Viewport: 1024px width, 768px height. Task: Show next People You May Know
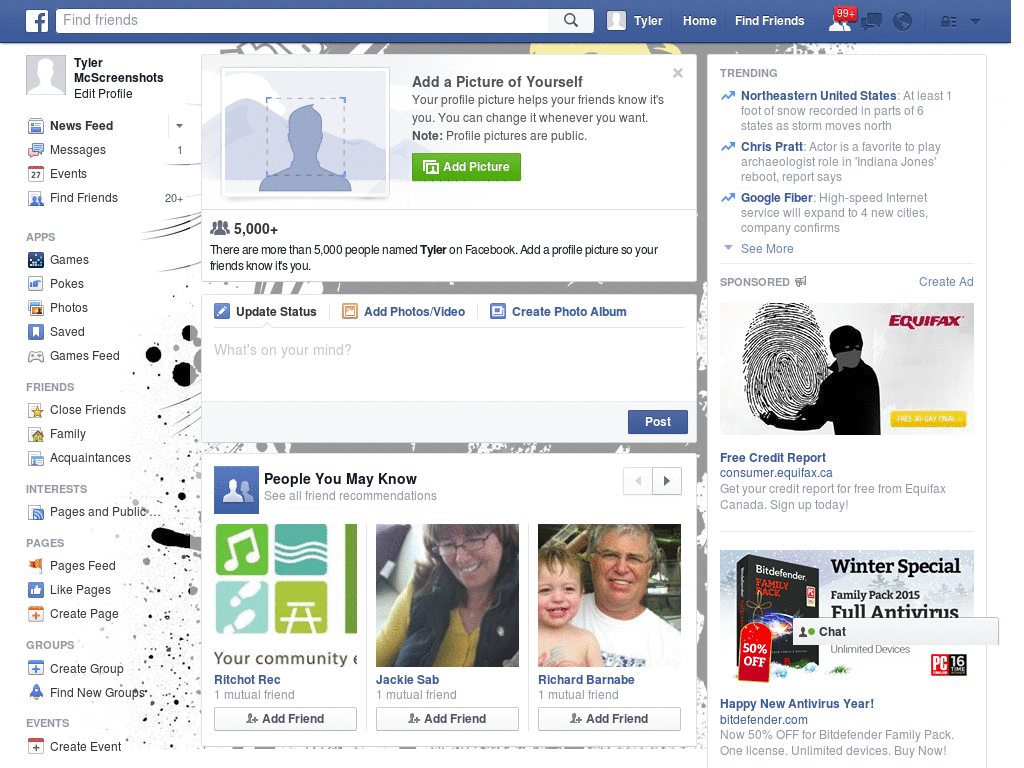point(667,481)
